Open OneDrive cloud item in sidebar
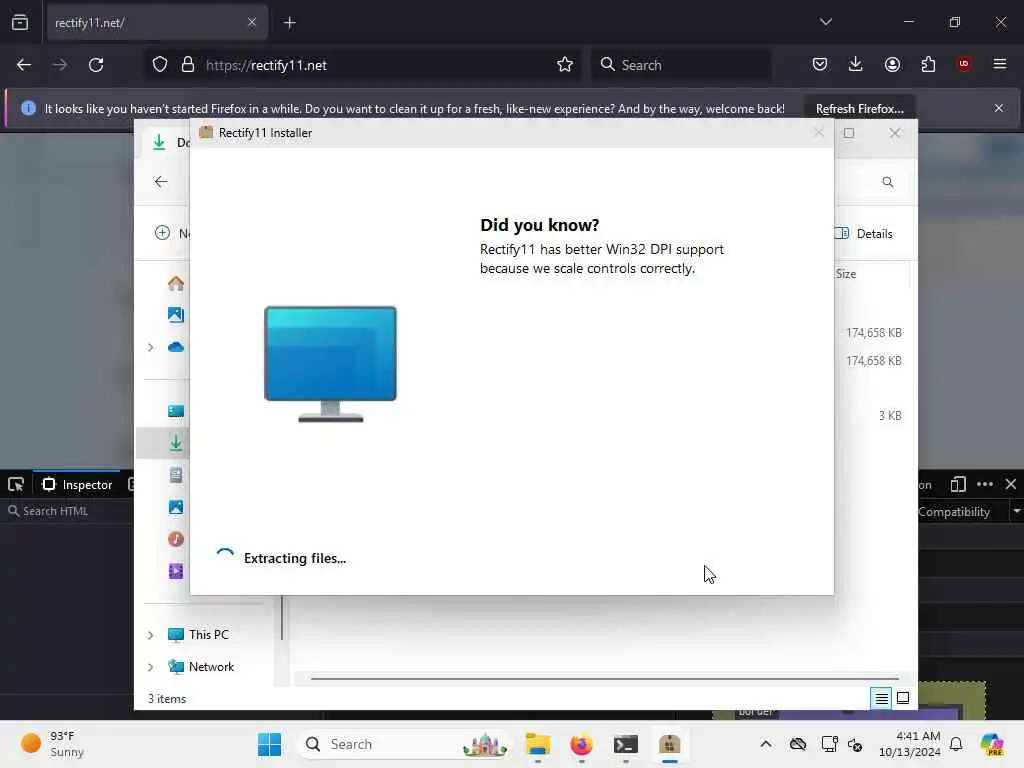This screenshot has width=1024, height=768. point(176,347)
